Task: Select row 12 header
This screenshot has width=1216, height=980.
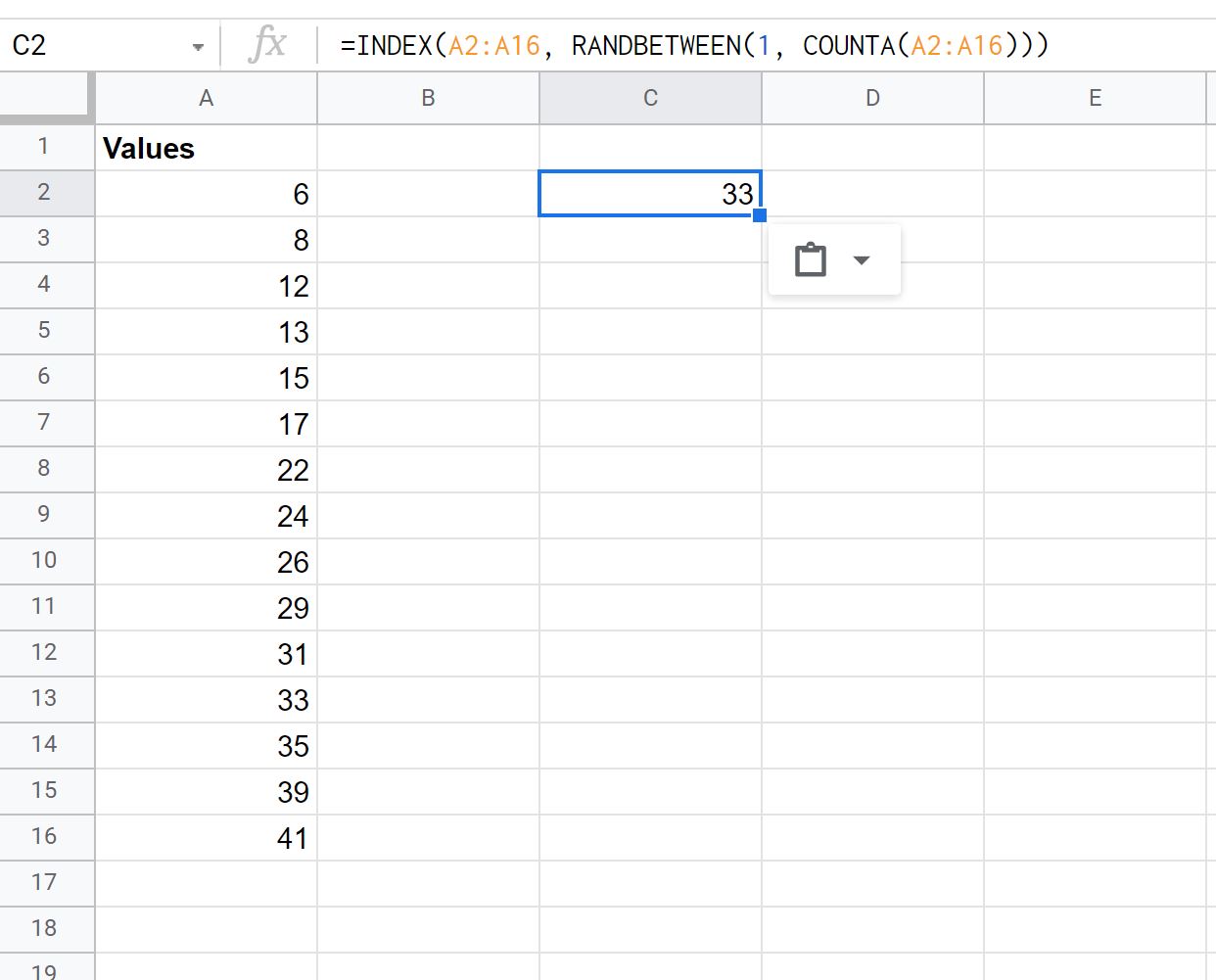Action: click(x=47, y=653)
